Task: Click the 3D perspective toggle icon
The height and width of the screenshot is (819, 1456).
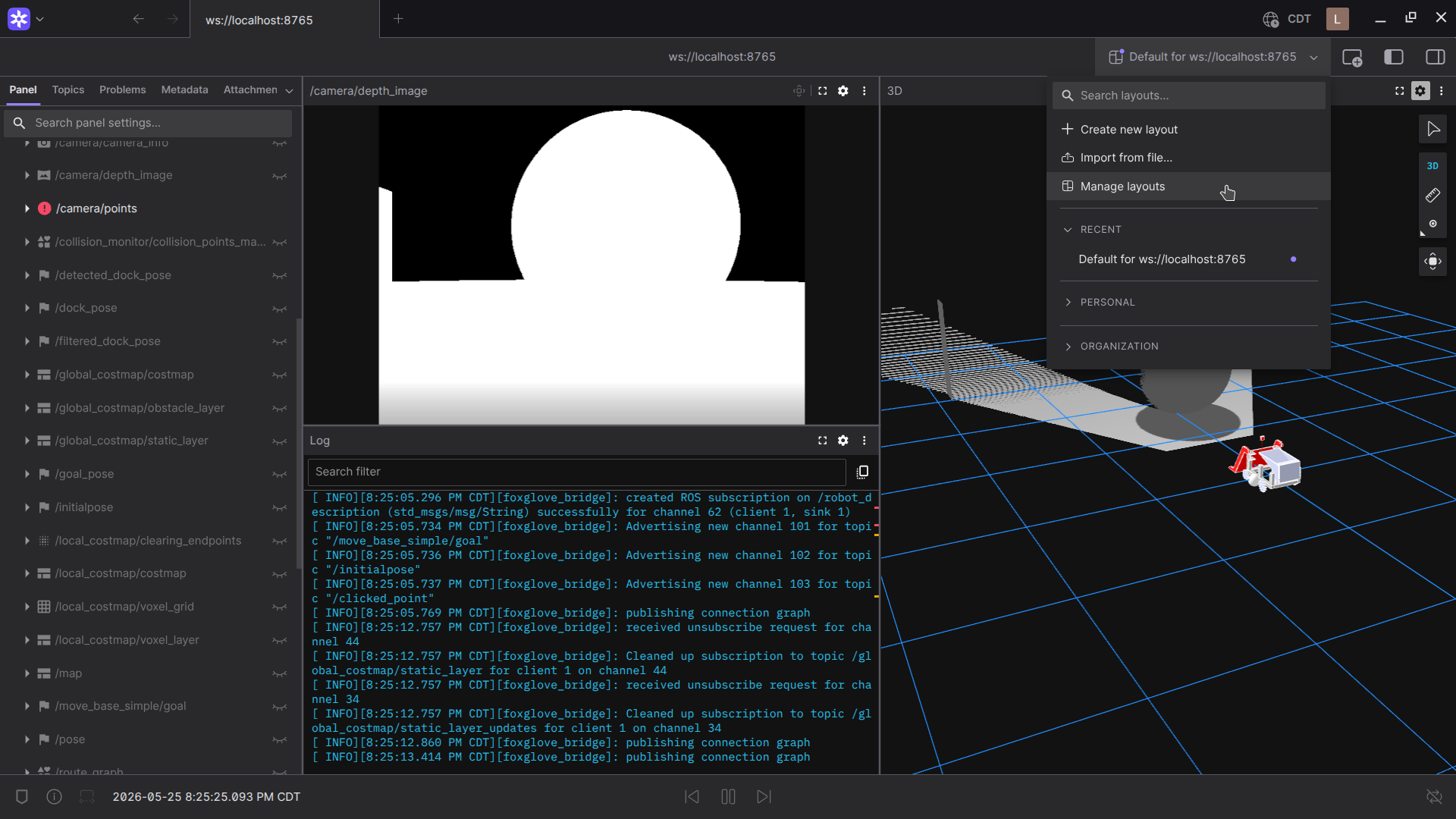Action: click(x=1432, y=166)
